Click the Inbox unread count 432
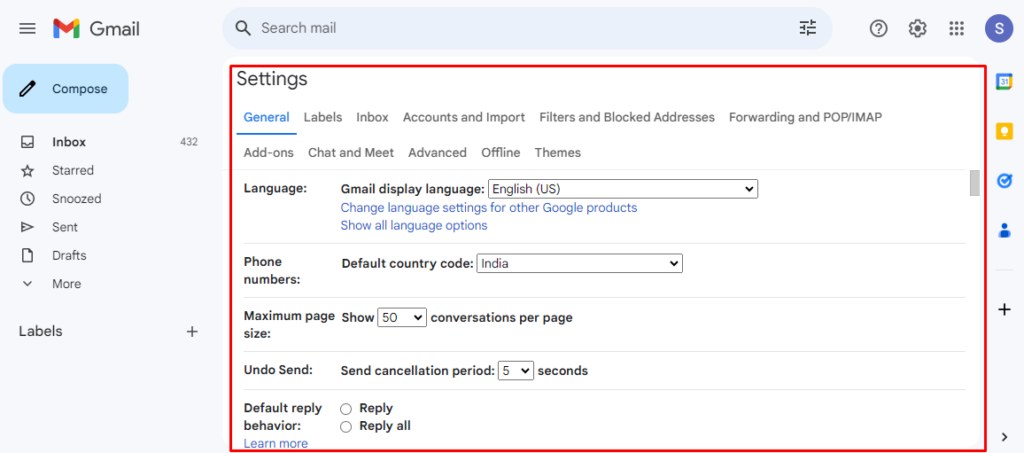The image size is (1024, 453). pos(189,142)
